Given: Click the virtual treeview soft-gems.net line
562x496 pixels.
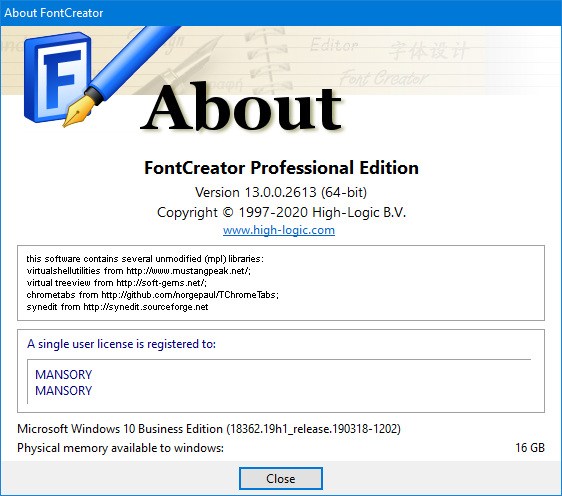Looking at the screenshot, I should pos(116,283).
